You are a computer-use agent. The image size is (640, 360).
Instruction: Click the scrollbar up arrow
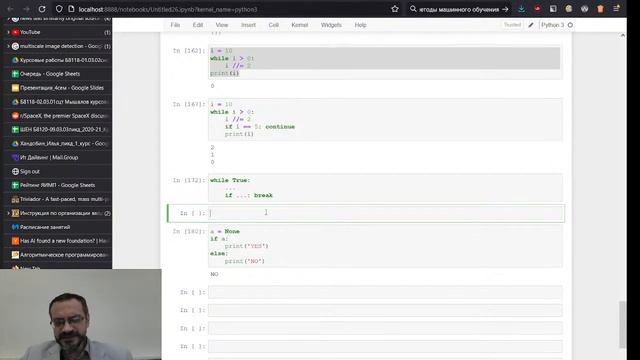click(x=622, y=36)
